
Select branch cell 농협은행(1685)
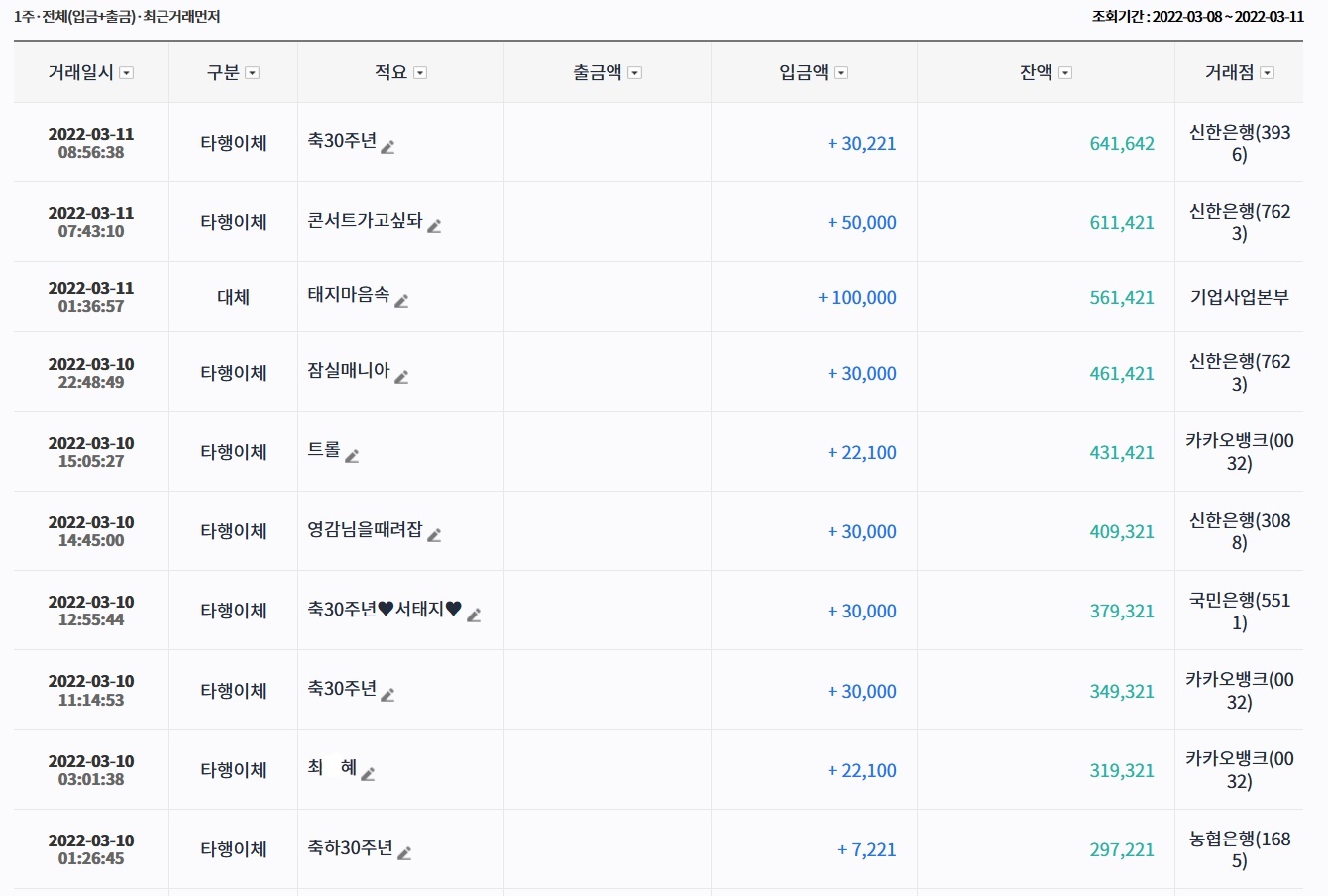point(1240,849)
